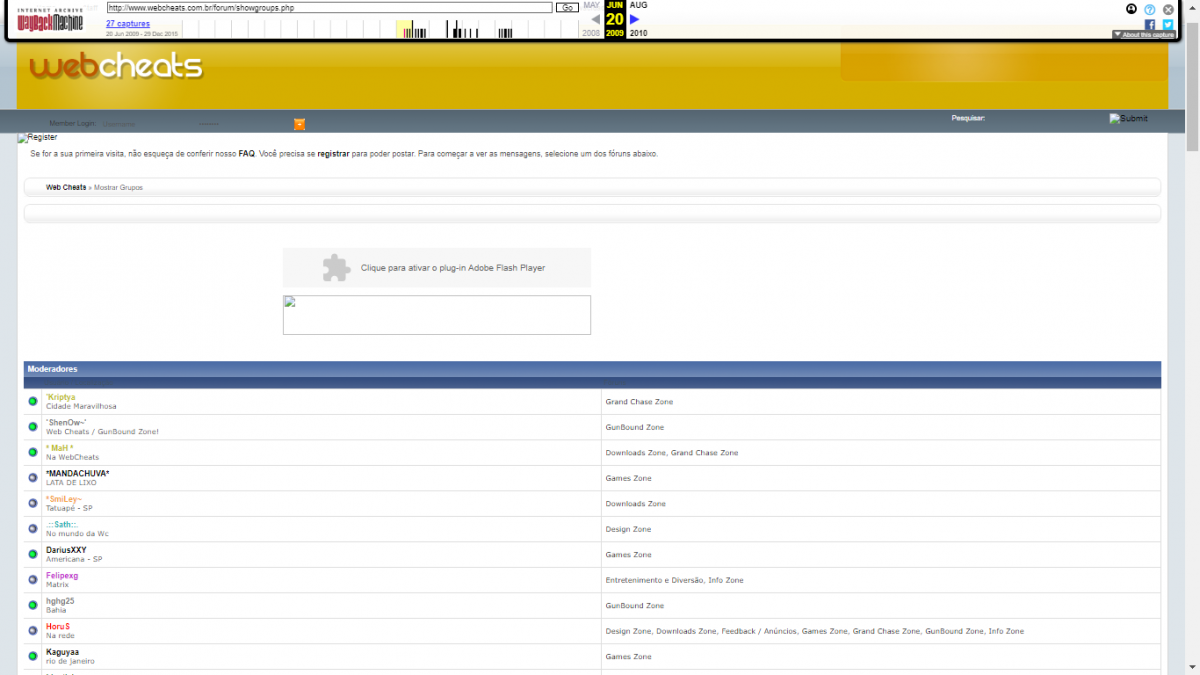Share capture on Facebook
This screenshot has height=675, width=1200.
pyautogui.click(x=1150, y=25)
